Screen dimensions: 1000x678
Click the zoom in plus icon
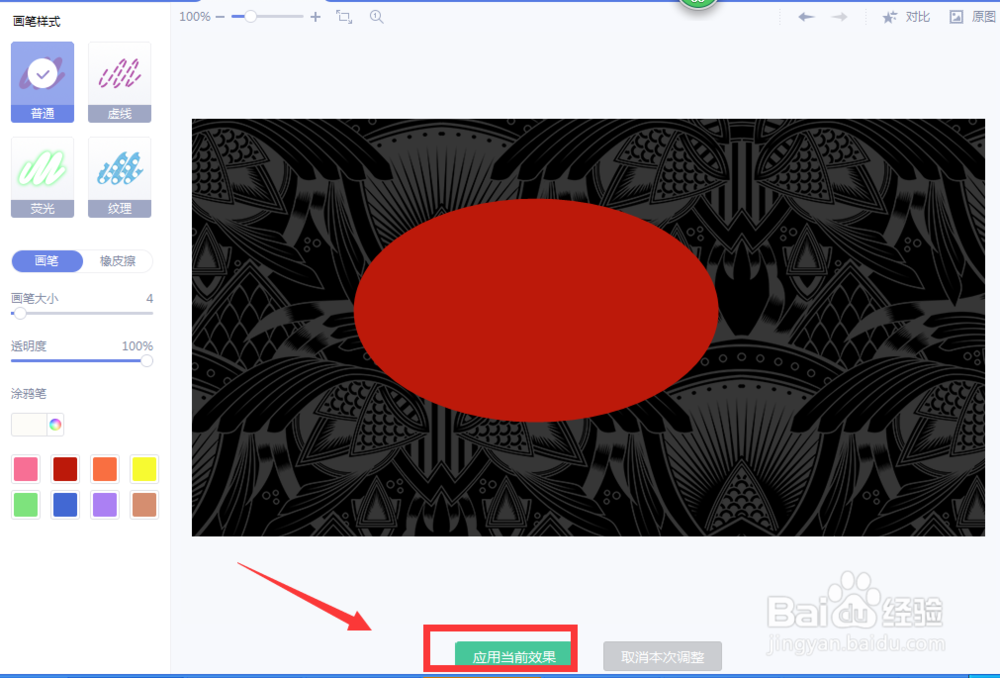click(315, 17)
